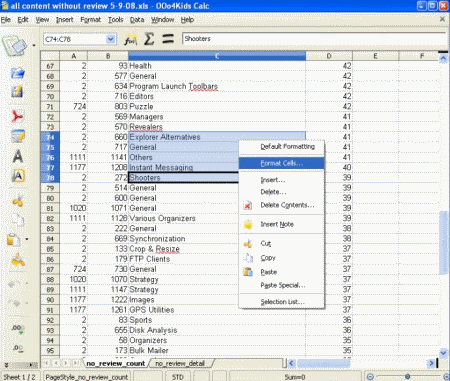Open the Edit menu

pyautogui.click(x=23, y=20)
